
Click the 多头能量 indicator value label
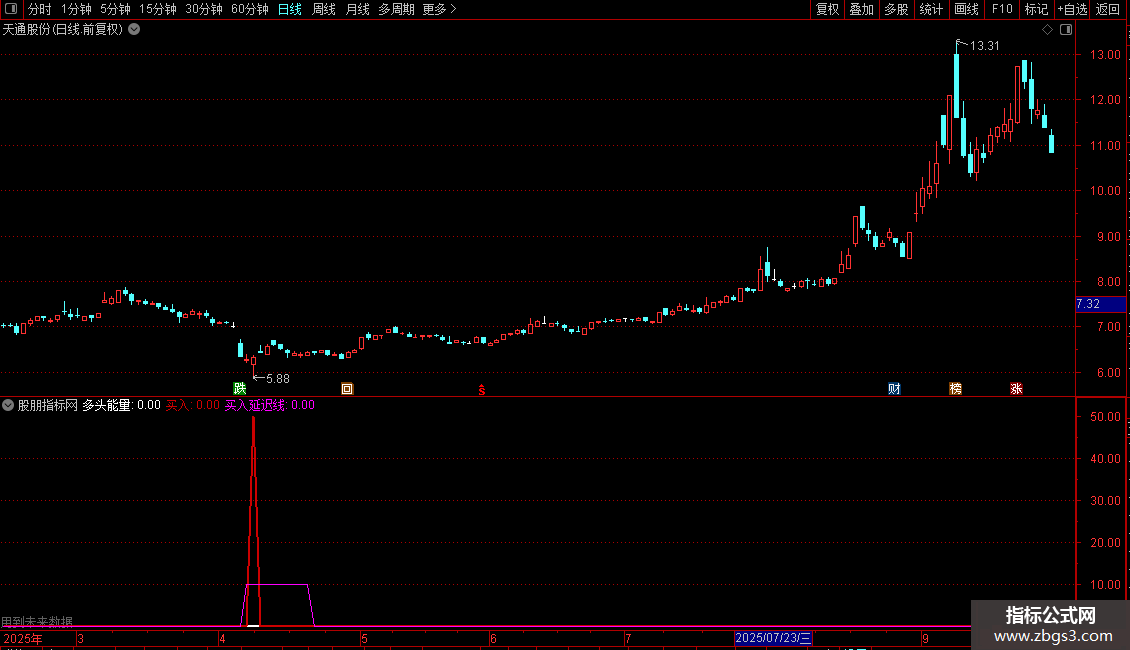[x=121, y=405]
